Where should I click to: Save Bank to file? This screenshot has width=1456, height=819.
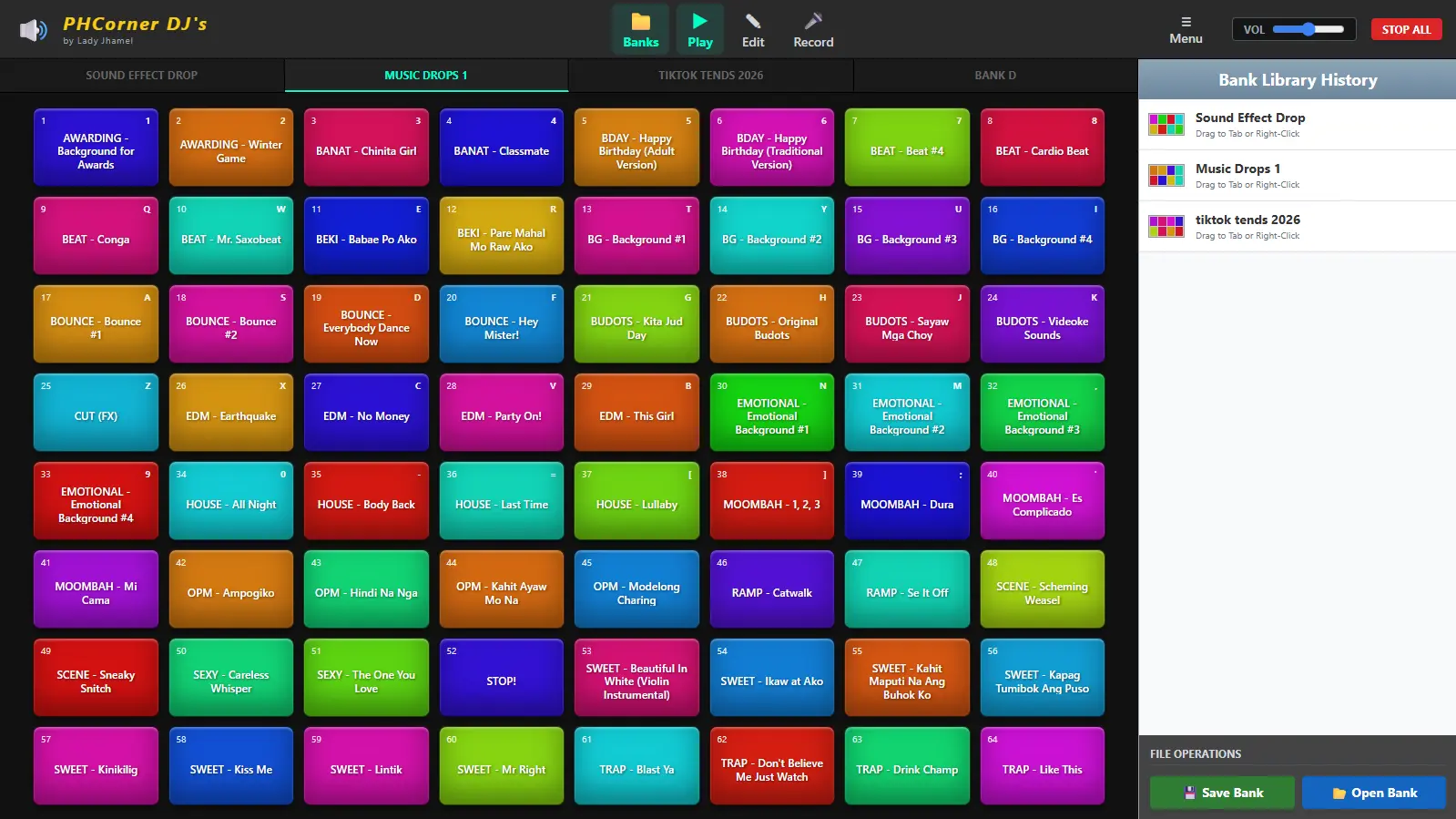pyautogui.click(x=1222, y=793)
